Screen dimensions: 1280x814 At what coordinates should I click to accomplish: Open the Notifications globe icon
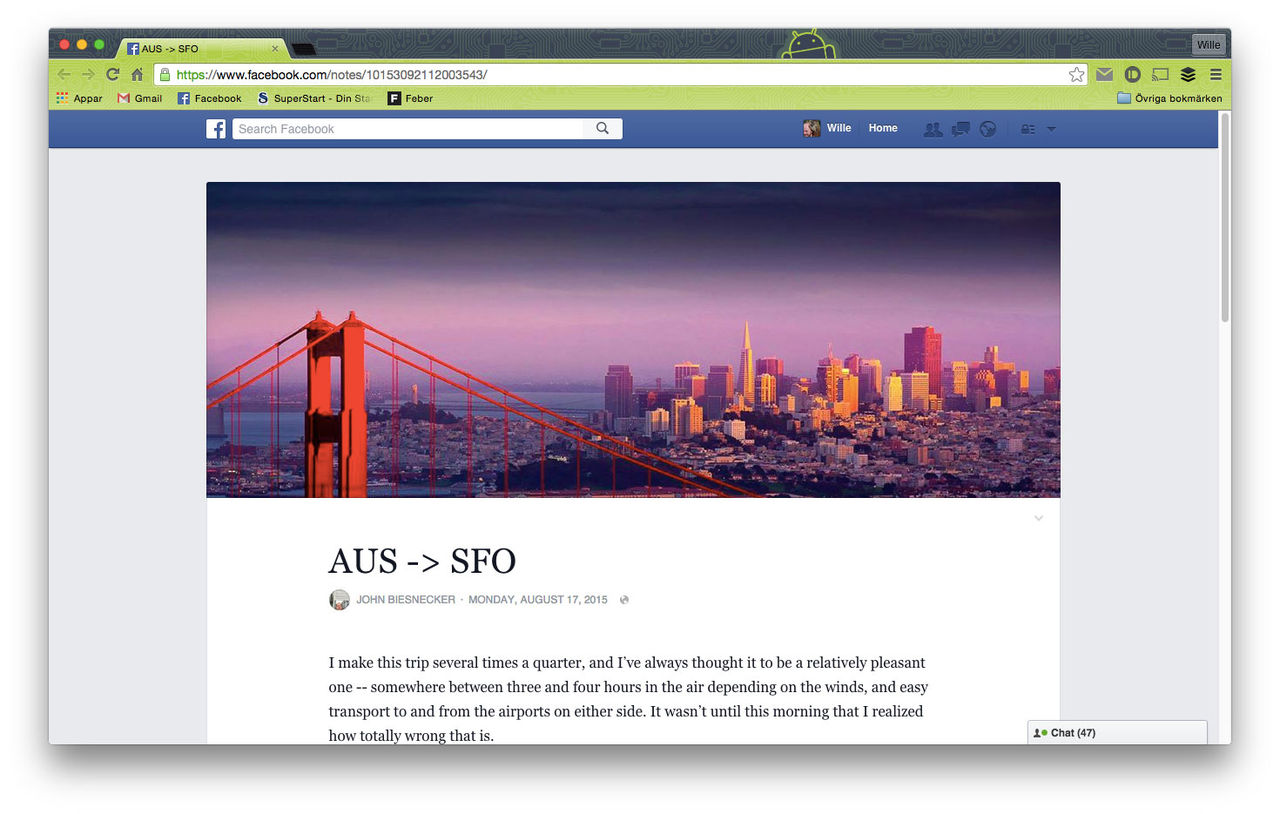(x=987, y=129)
